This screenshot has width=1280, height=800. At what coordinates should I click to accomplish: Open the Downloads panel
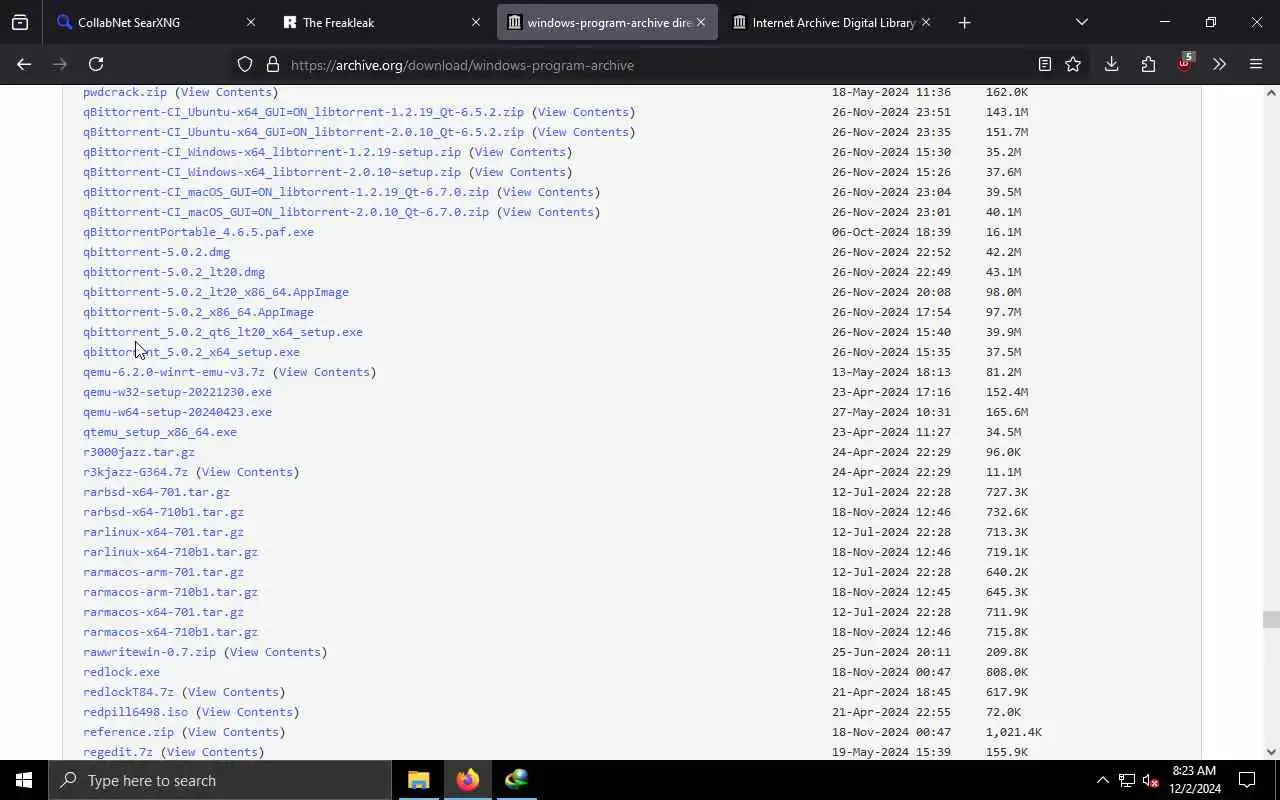click(1111, 64)
